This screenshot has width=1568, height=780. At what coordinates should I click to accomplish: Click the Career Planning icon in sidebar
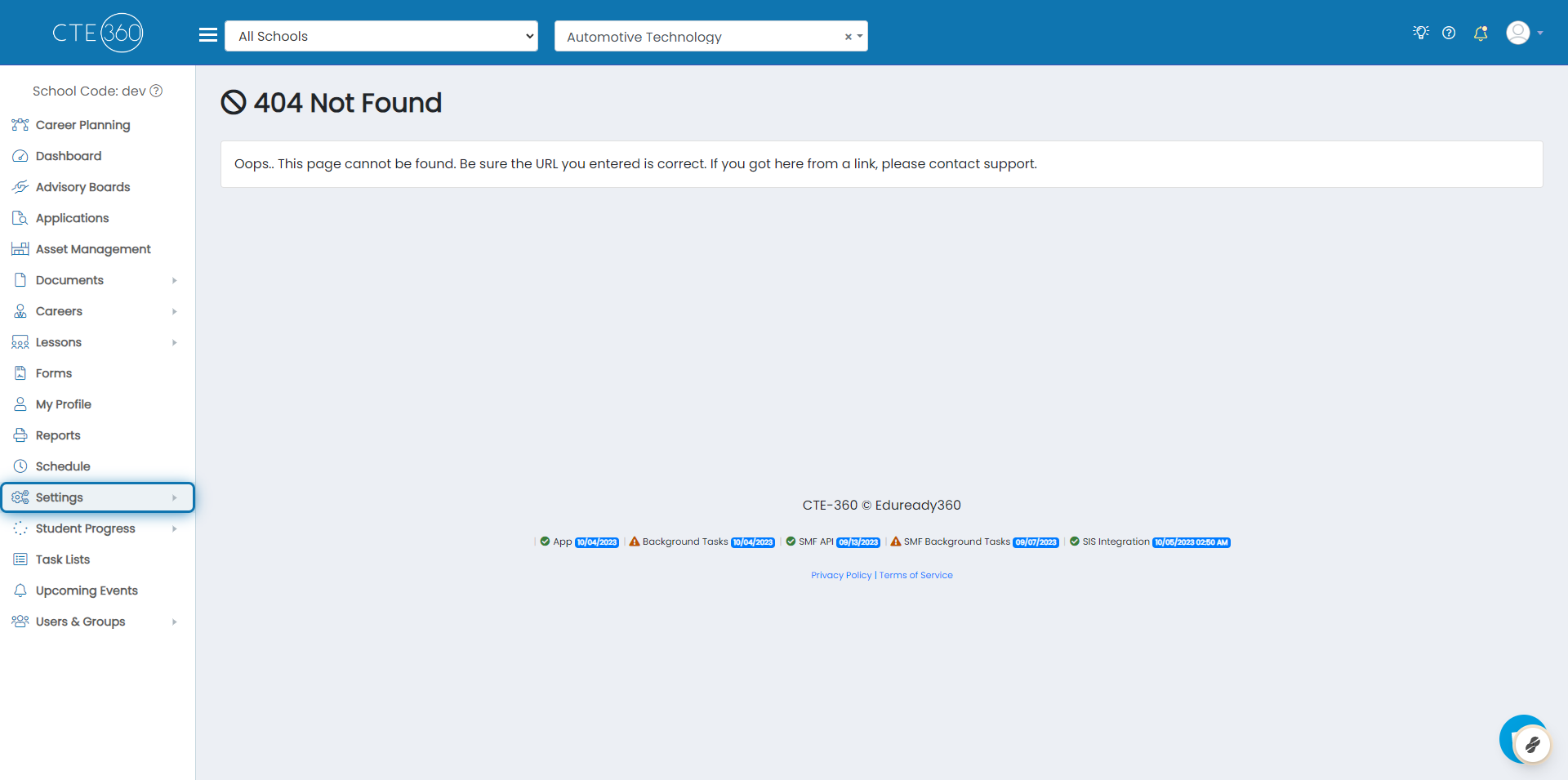20,125
